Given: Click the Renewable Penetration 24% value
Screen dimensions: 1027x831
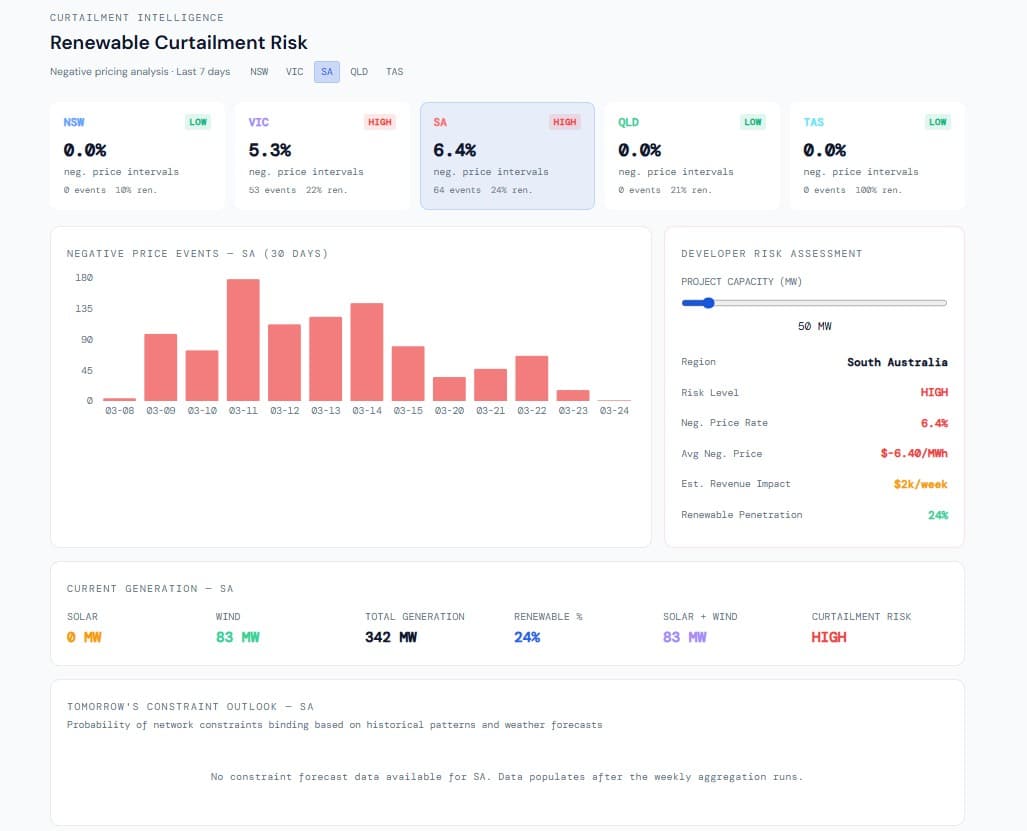Looking at the screenshot, I should [x=937, y=515].
